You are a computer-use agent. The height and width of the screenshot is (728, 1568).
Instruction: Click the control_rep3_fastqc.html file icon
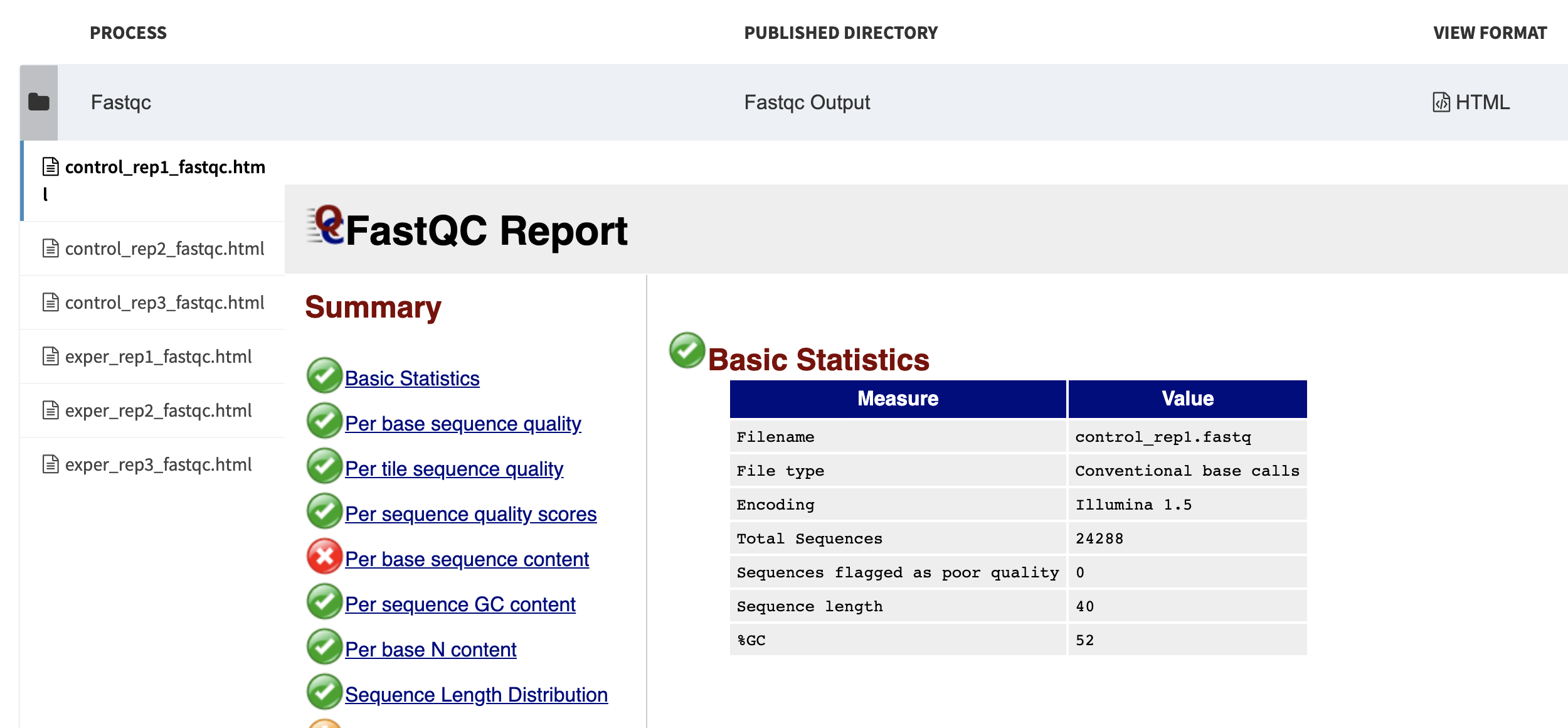[x=51, y=302]
